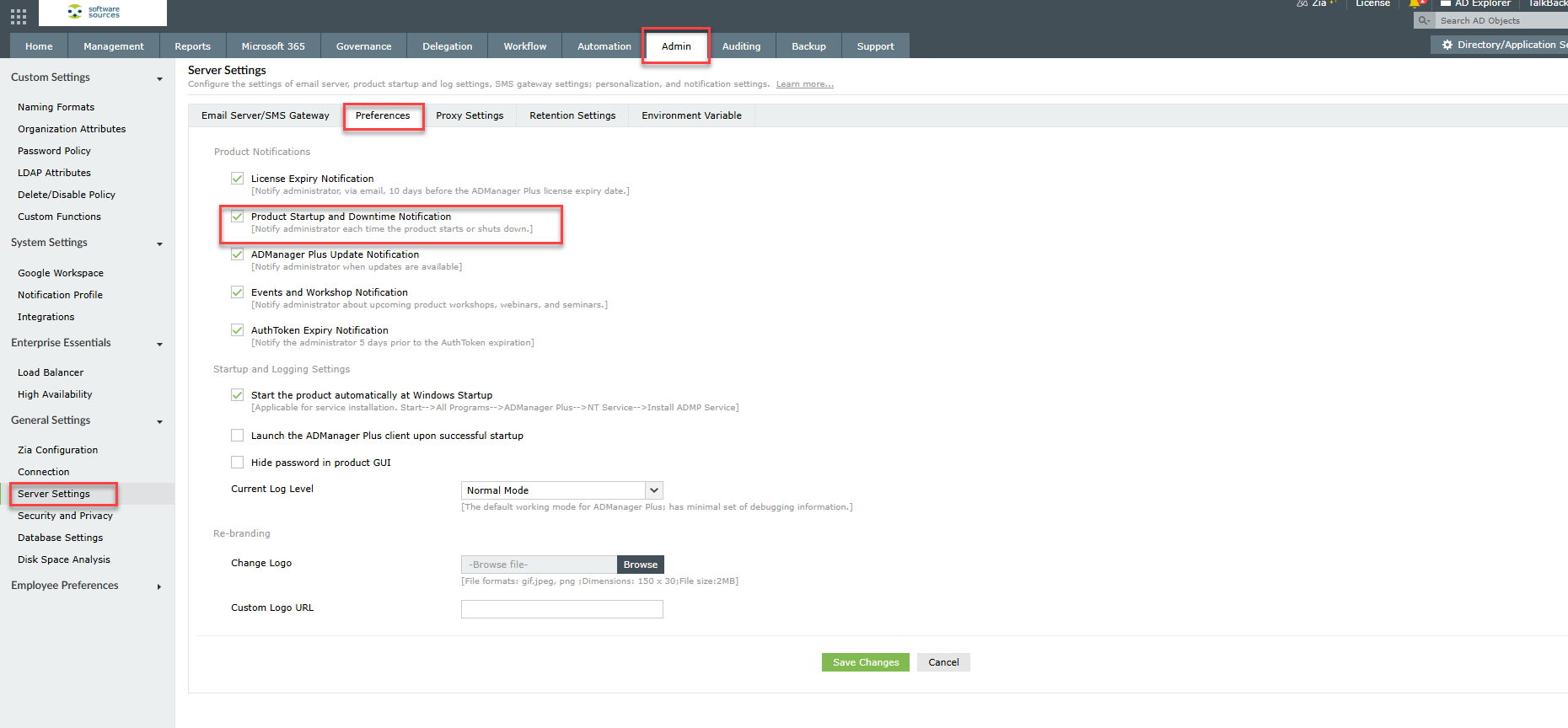The image size is (1568, 728).
Task: Expand the Employee Preferences section
Action: pyautogui.click(x=159, y=586)
